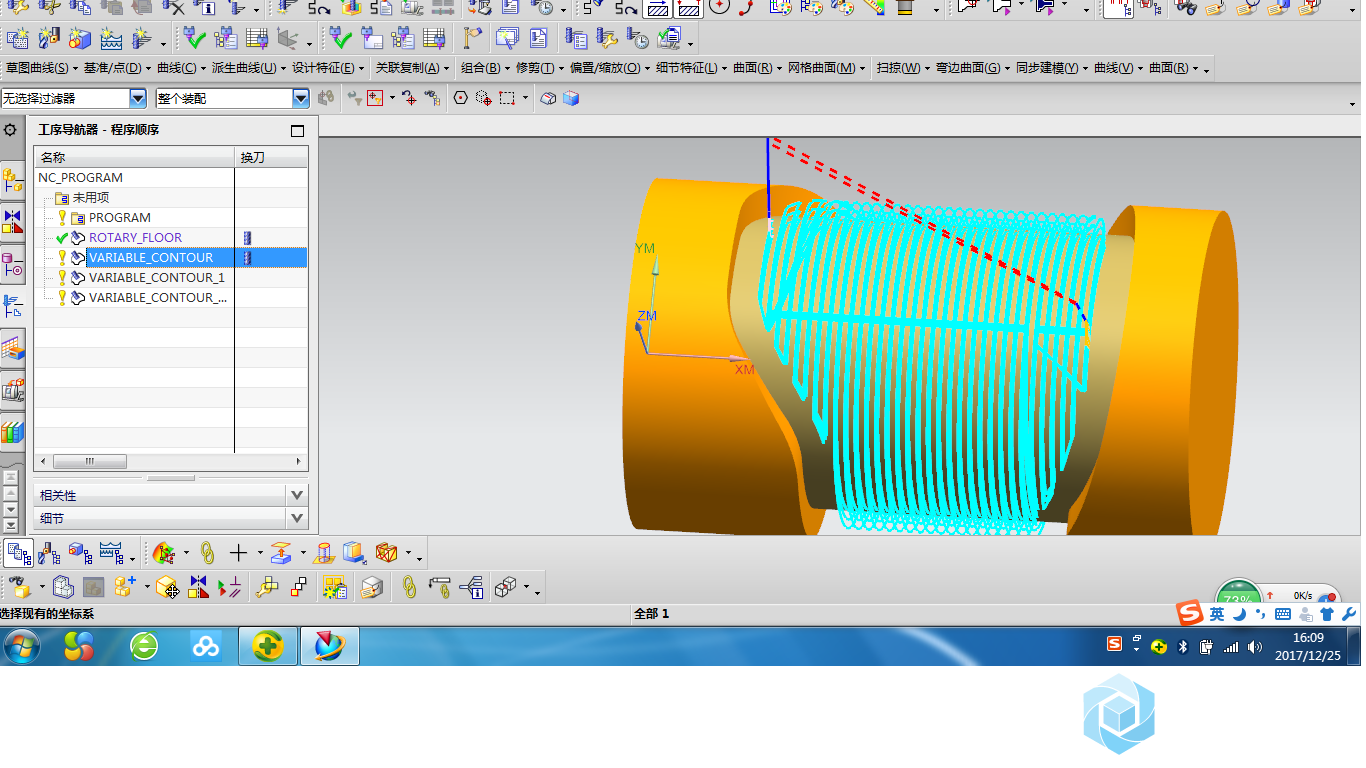Select PROGRAM folder in navigator

pos(119,217)
